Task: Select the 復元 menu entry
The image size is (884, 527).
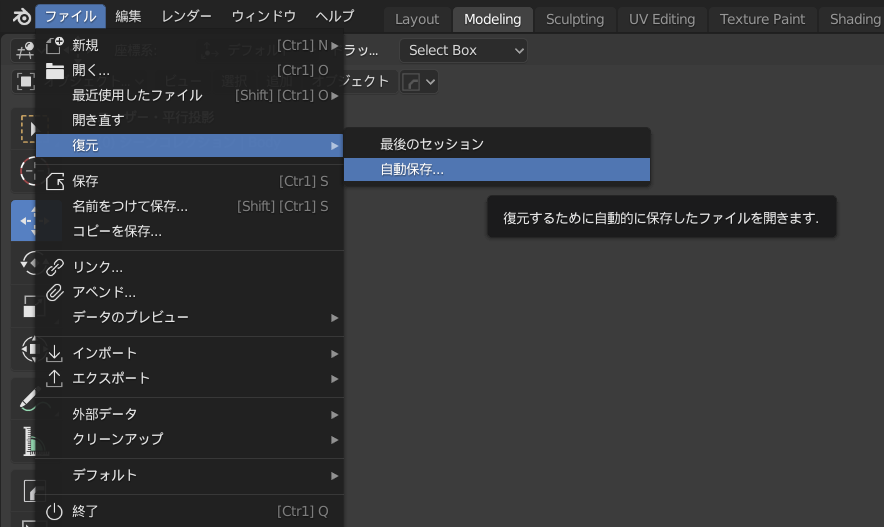Action: tap(189, 145)
